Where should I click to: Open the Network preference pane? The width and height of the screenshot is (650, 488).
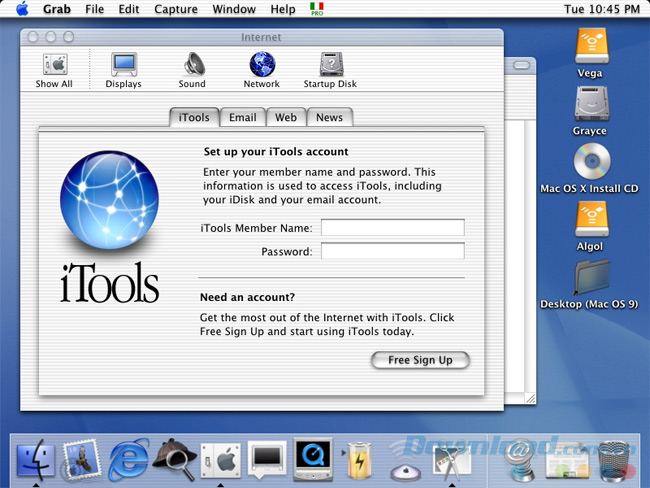(262, 66)
